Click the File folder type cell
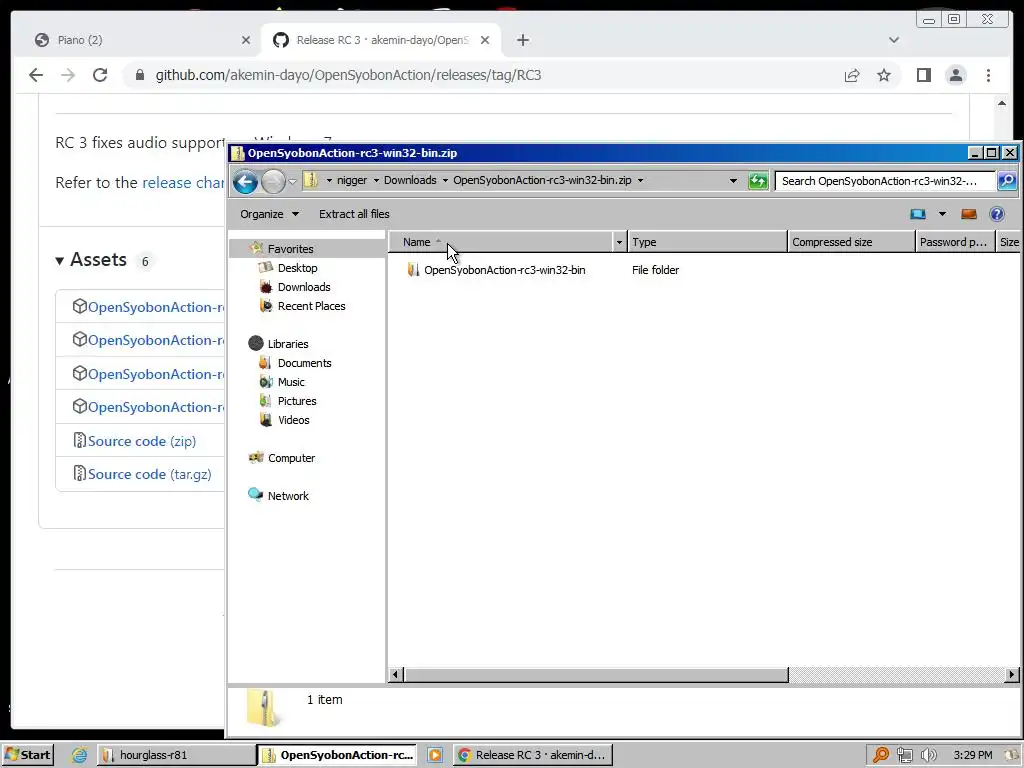Image resolution: width=1024 pixels, height=768 pixels. (655, 270)
